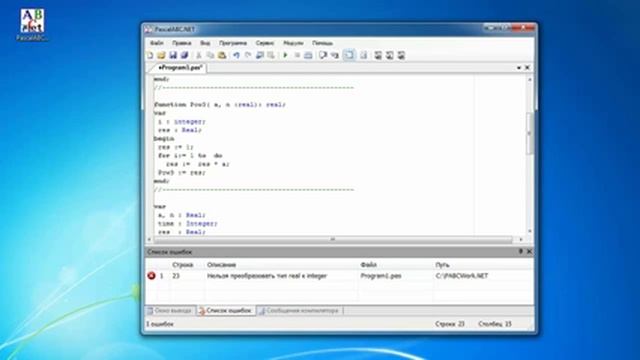Pin the error list panel
This screenshot has height=360, width=640.
click(520, 251)
